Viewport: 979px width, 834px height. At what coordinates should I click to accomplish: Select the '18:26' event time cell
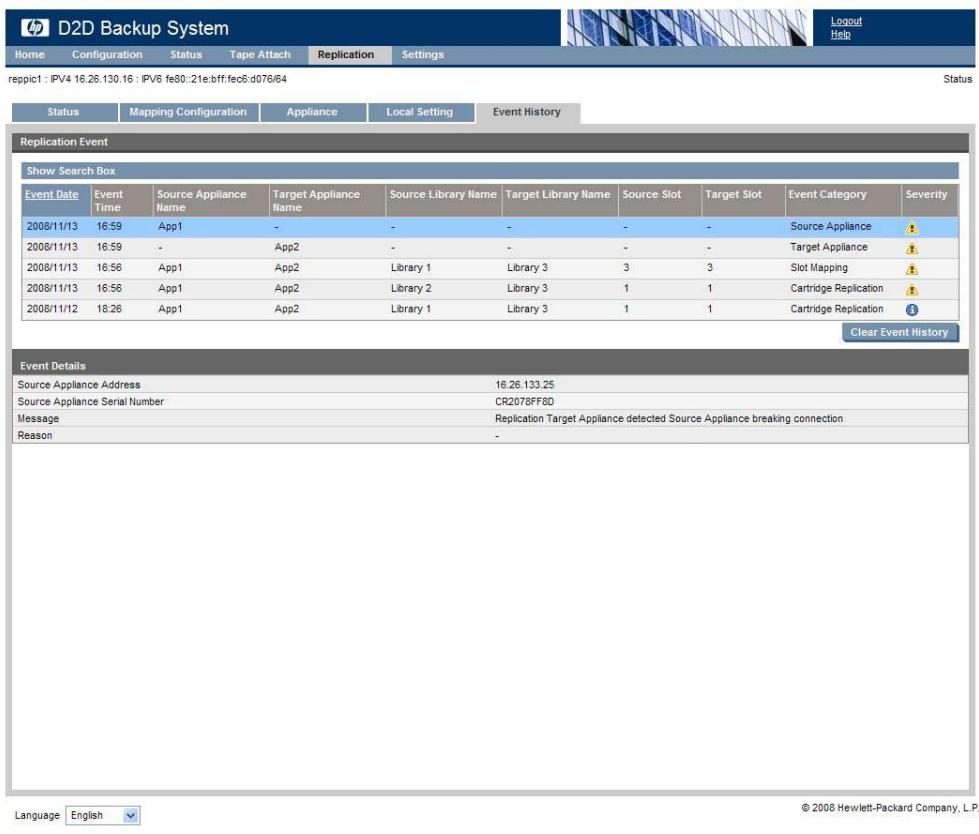(109, 309)
